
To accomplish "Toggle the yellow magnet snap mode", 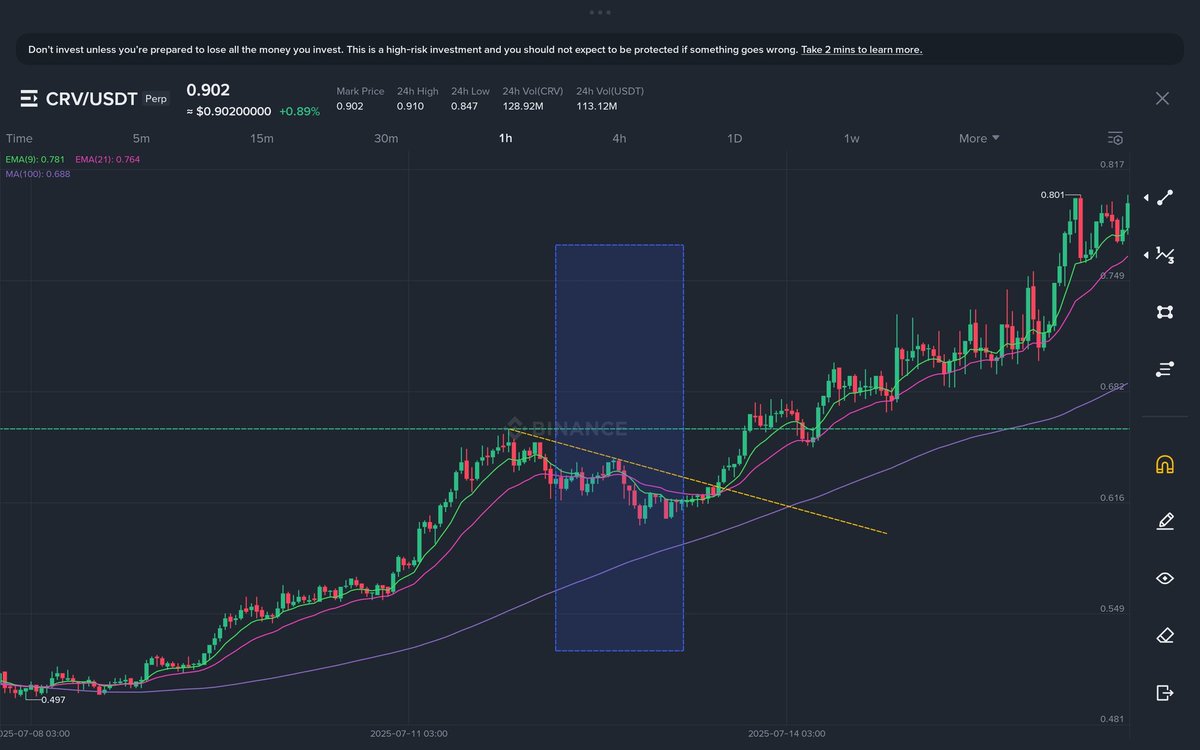I will coord(1165,464).
